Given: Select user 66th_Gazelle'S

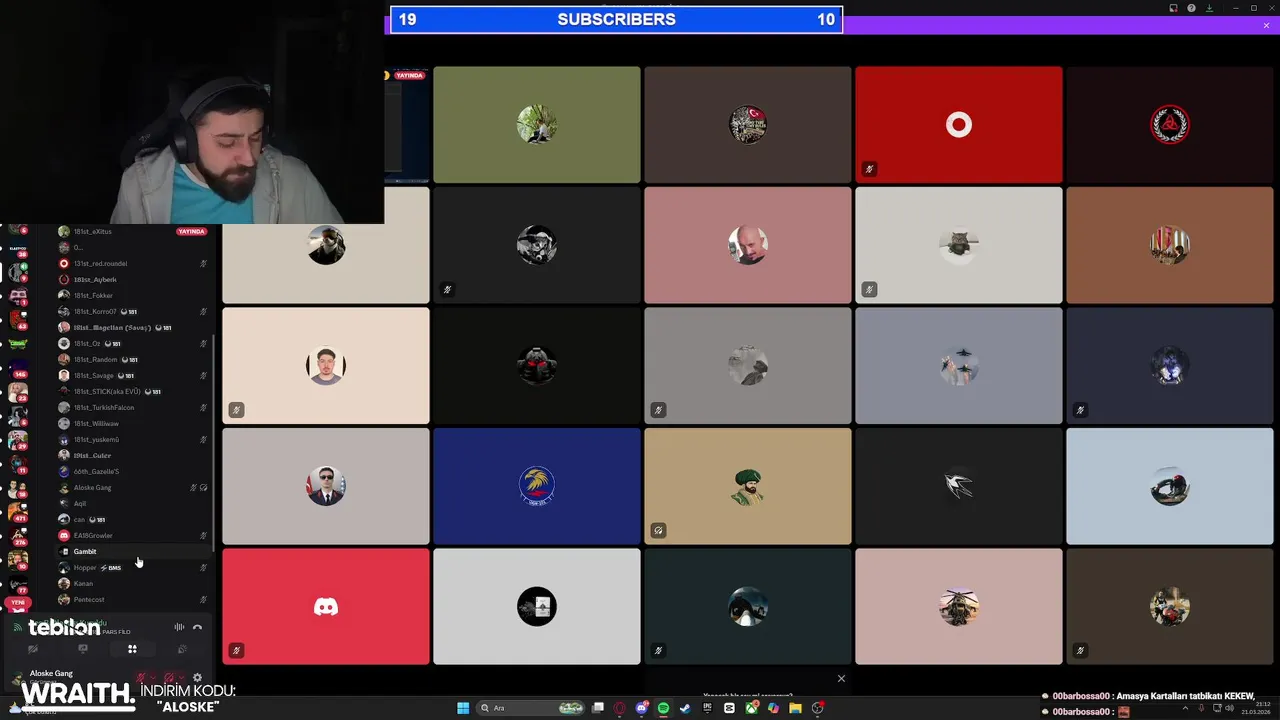Looking at the screenshot, I should 133,471.
